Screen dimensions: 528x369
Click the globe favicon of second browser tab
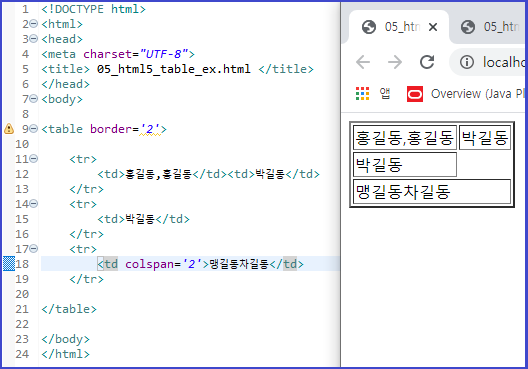[468, 27]
